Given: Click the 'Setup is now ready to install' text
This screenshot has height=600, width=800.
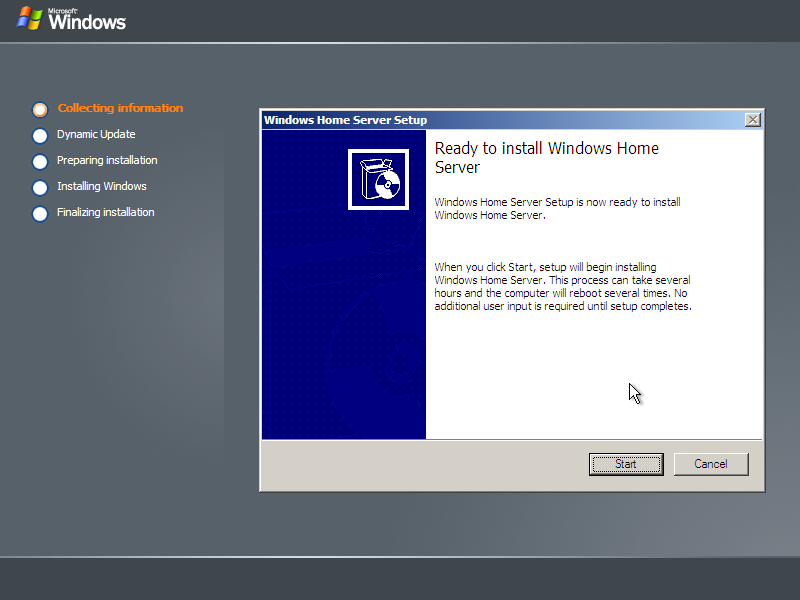Looking at the screenshot, I should (557, 208).
